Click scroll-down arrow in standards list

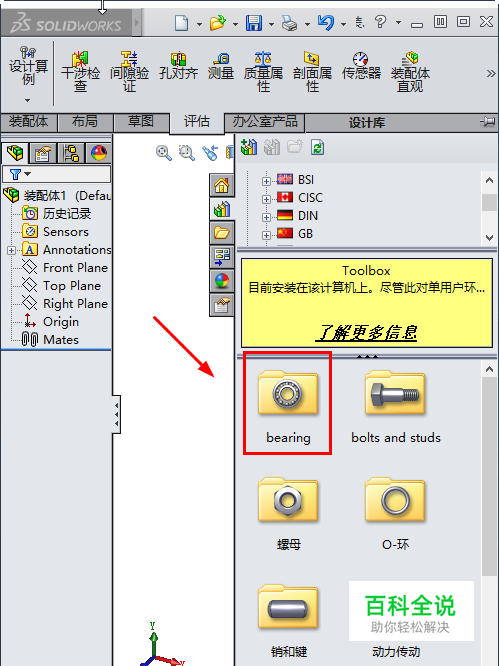tap(489, 238)
